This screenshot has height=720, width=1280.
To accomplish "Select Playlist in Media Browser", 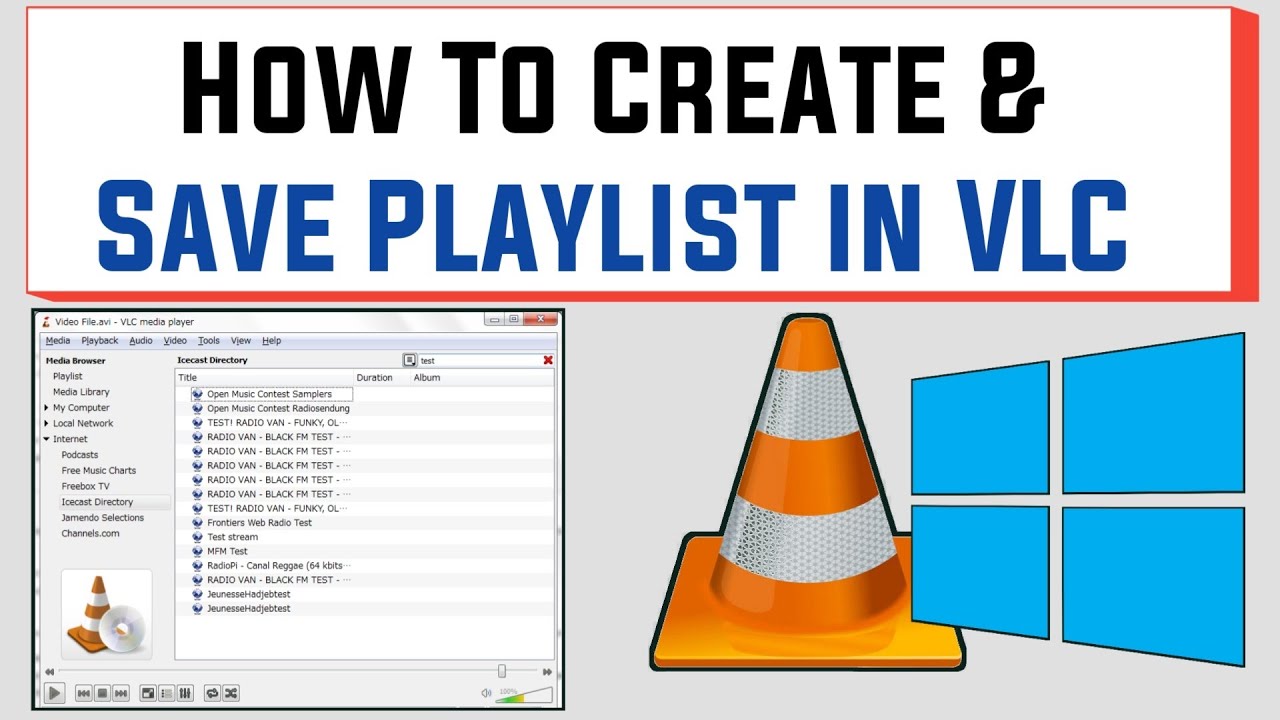I will 68,376.
